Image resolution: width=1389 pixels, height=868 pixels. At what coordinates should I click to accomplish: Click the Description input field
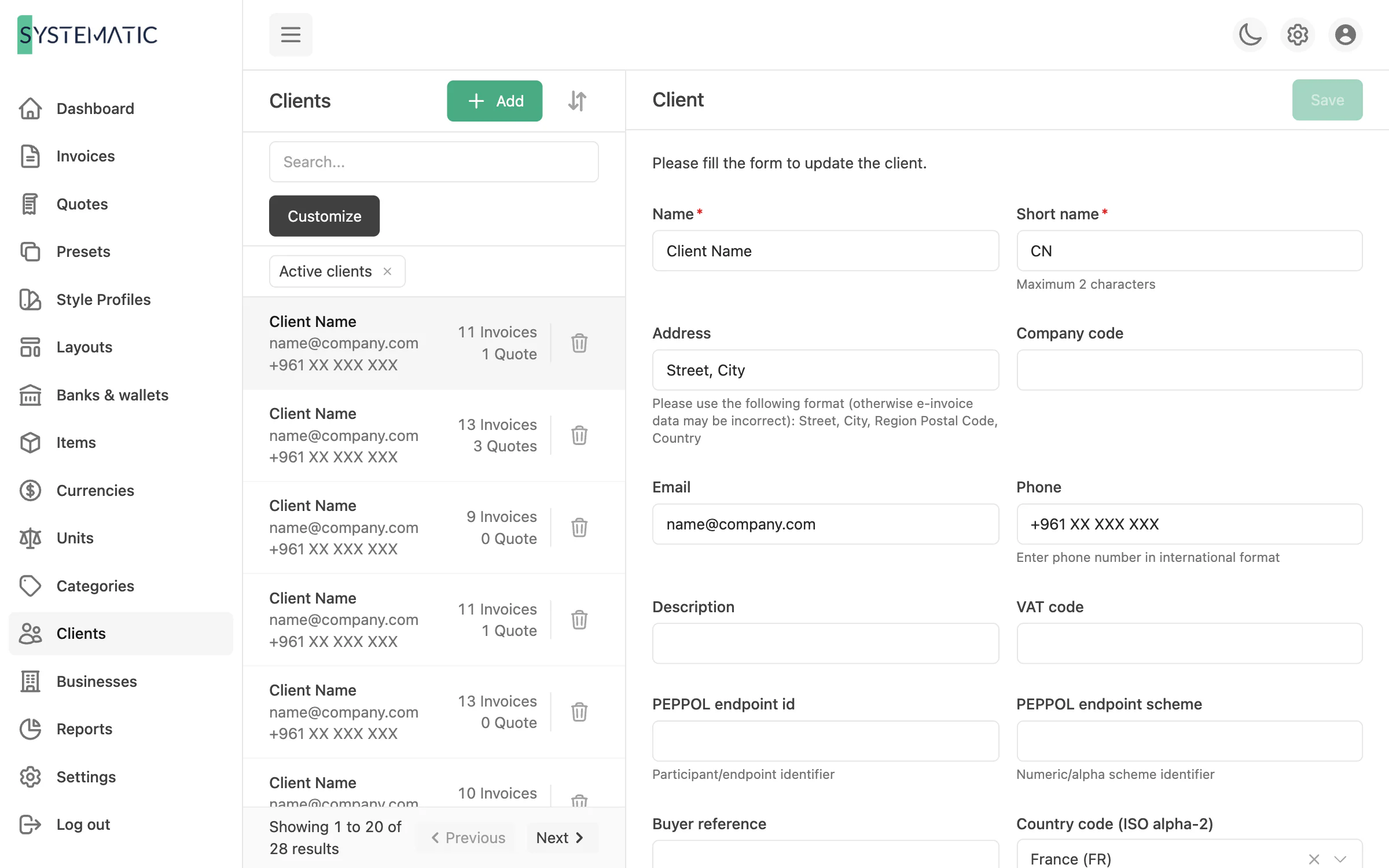tap(825, 643)
